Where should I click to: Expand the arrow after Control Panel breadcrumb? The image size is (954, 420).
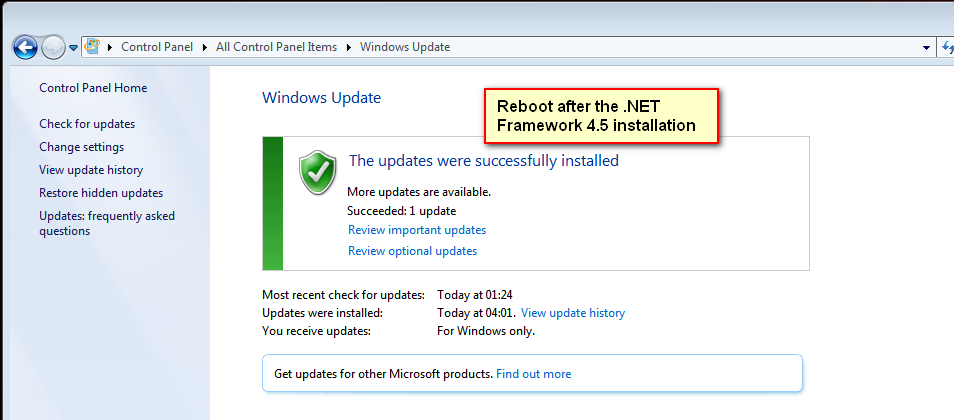pos(206,47)
